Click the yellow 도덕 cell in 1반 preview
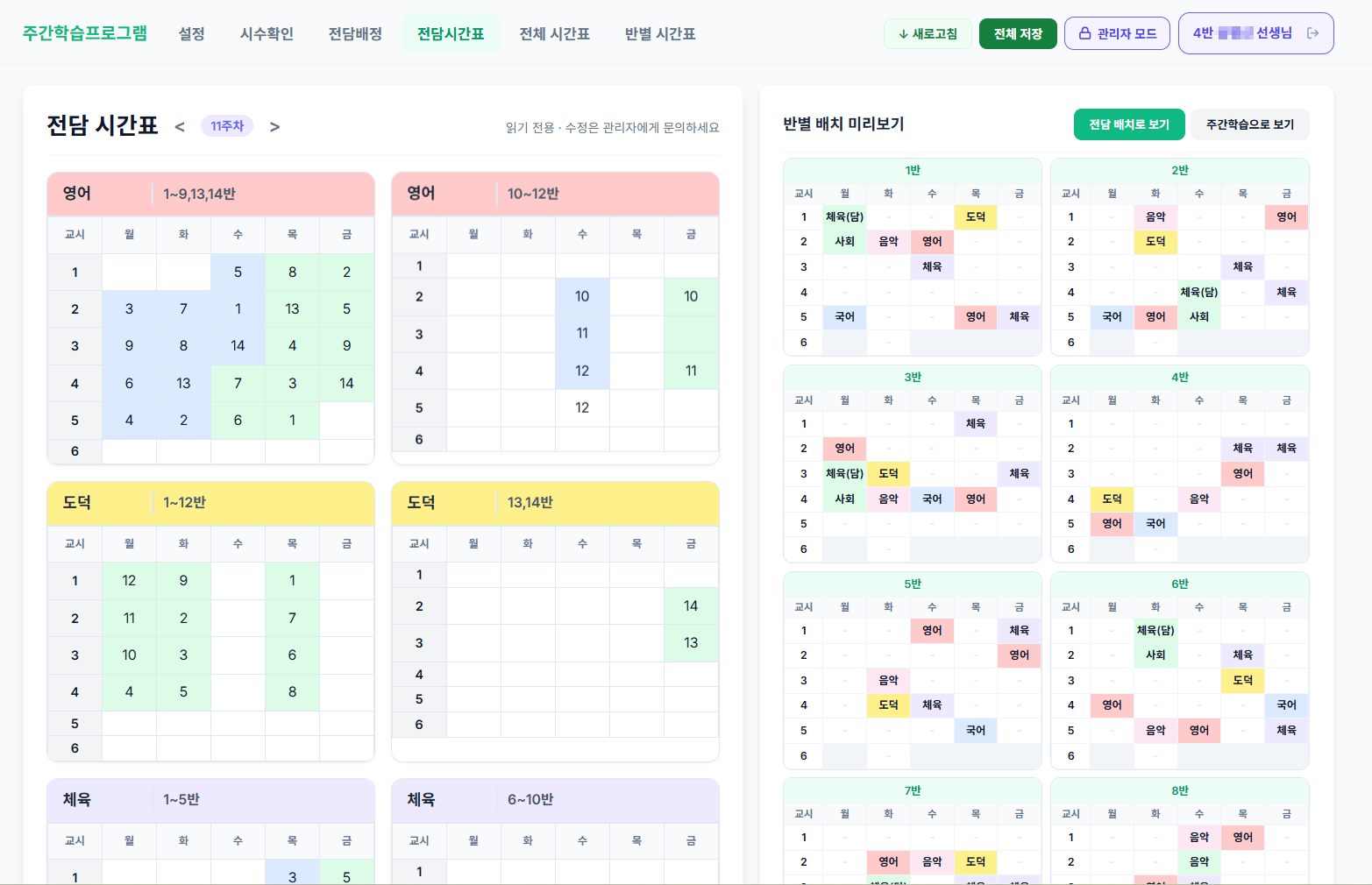This screenshot has height=885, width=1372. pos(976,216)
